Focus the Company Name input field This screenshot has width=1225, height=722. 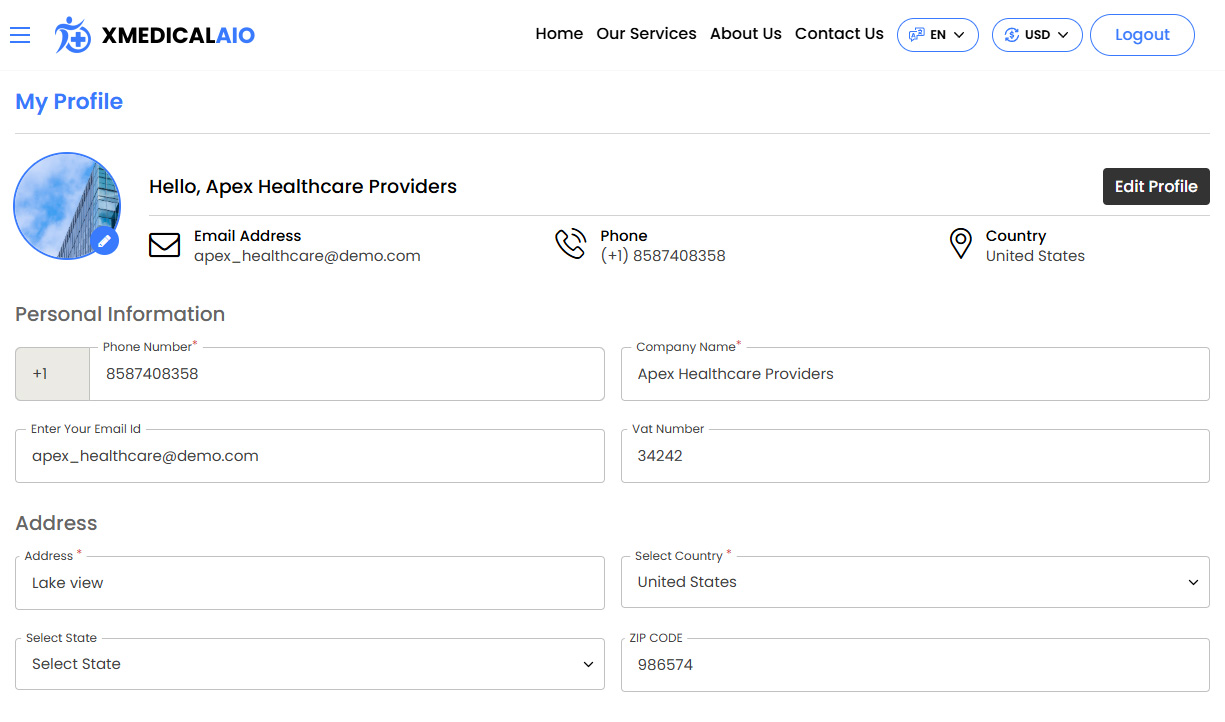coord(914,374)
